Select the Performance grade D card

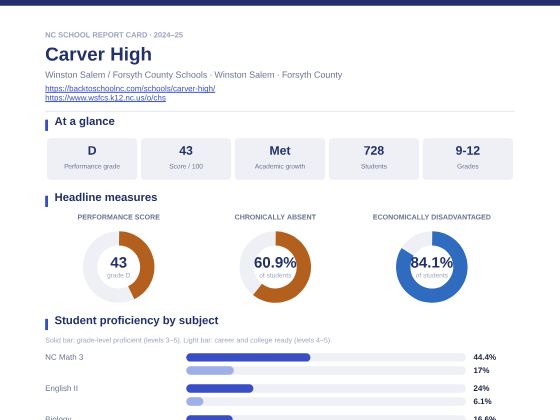pos(92,159)
